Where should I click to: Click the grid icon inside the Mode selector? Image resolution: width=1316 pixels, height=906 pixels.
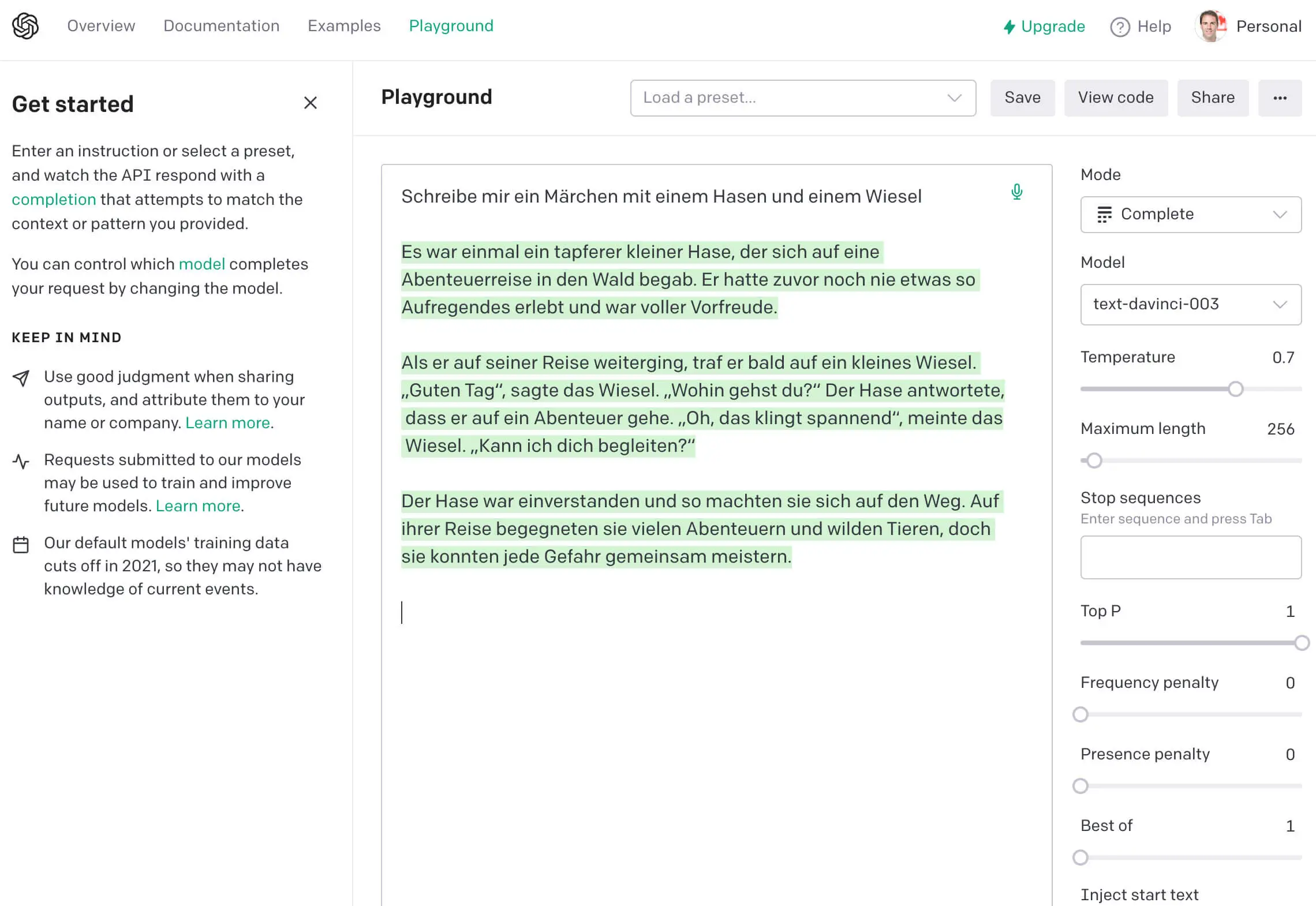(x=1105, y=214)
